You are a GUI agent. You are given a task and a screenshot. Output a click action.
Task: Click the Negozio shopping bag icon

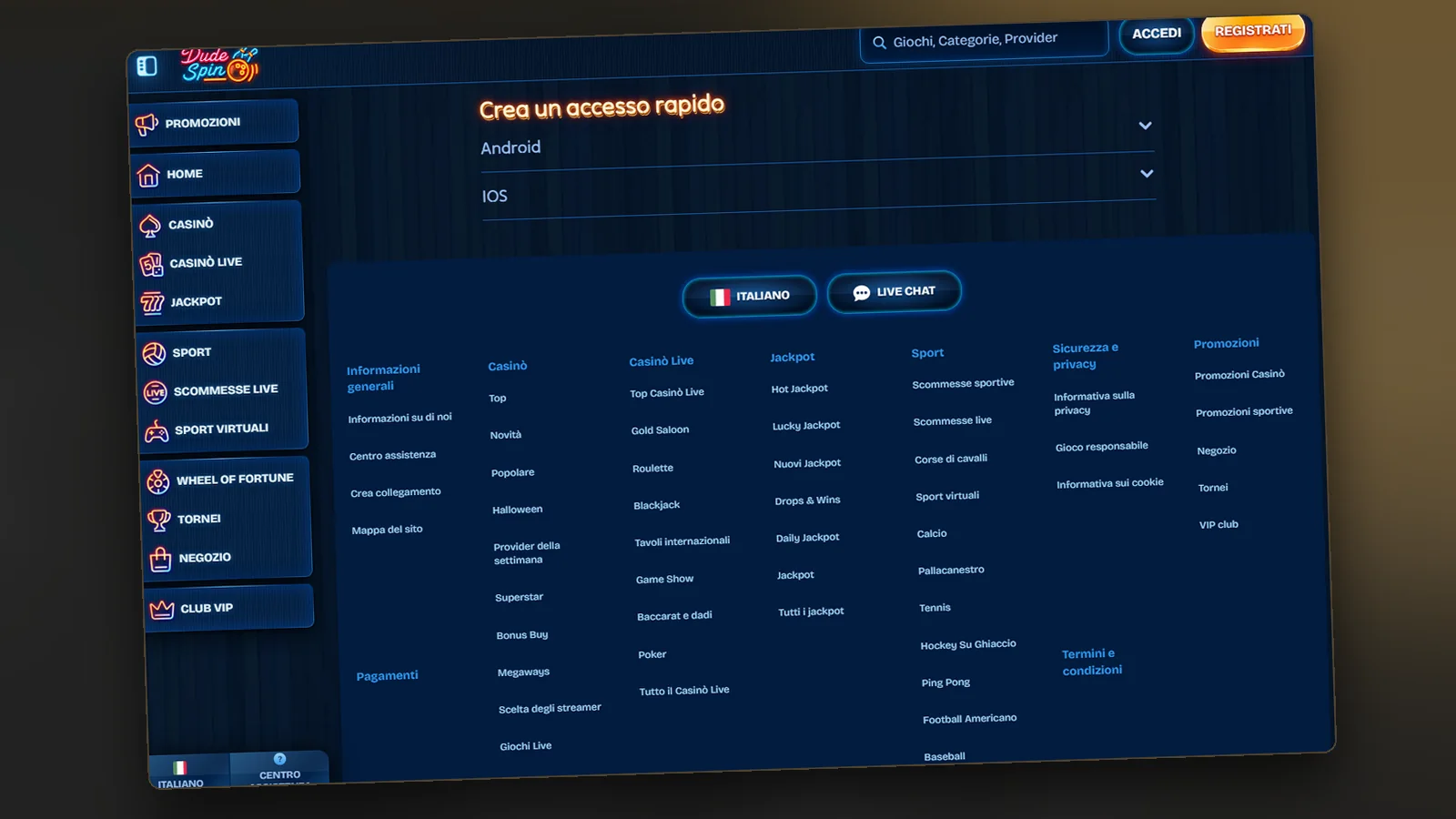(x=160, y=559)
